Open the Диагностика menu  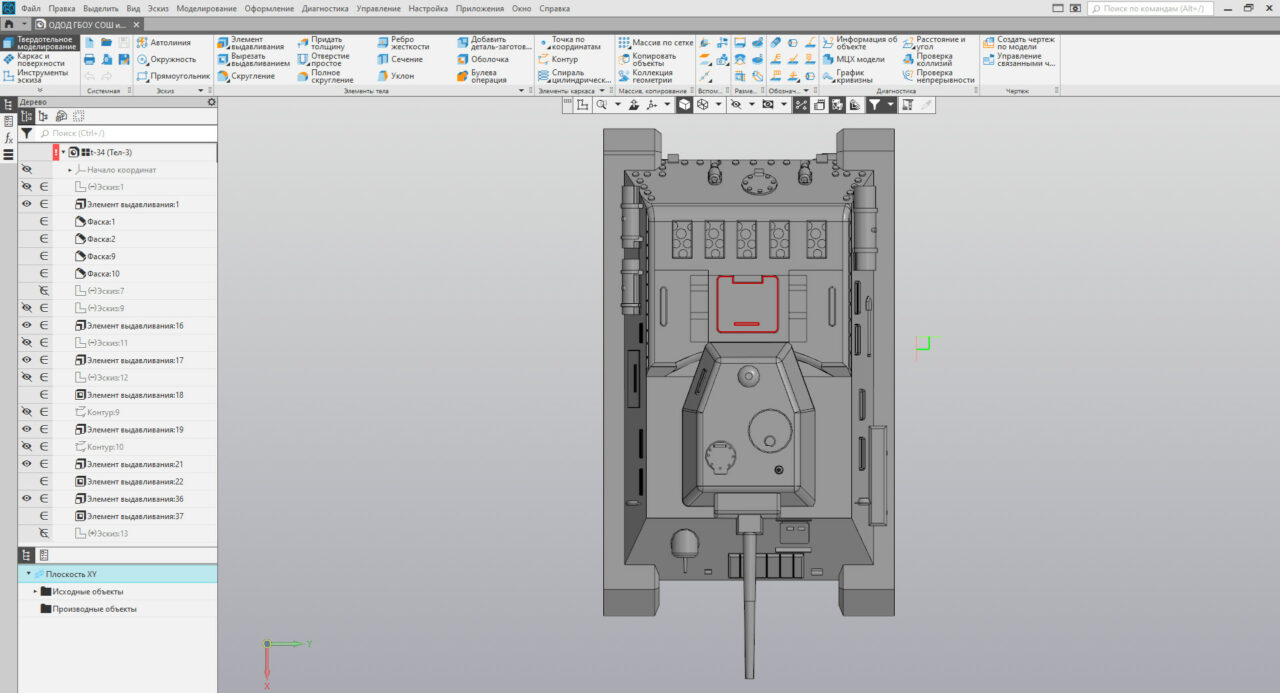pyautogui.click(x=325, y=8)
